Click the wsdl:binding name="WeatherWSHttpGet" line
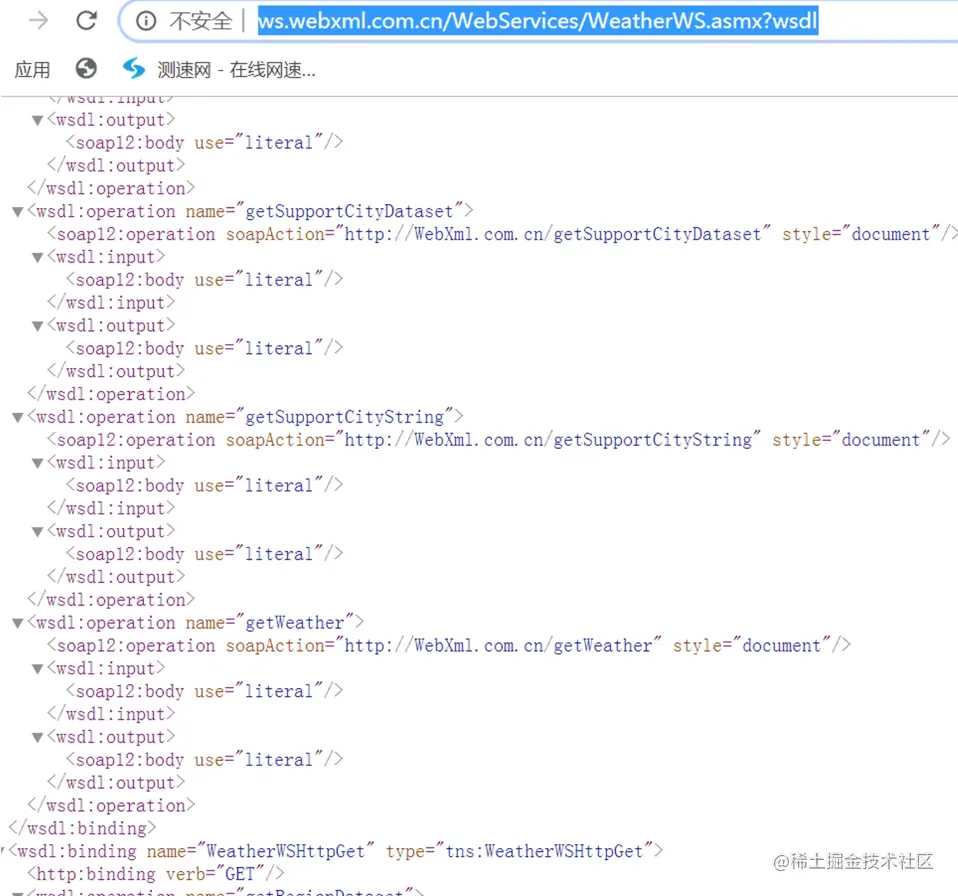Image resolution: width=958 pixels, height=896 pixels. (x=336, y=851)
